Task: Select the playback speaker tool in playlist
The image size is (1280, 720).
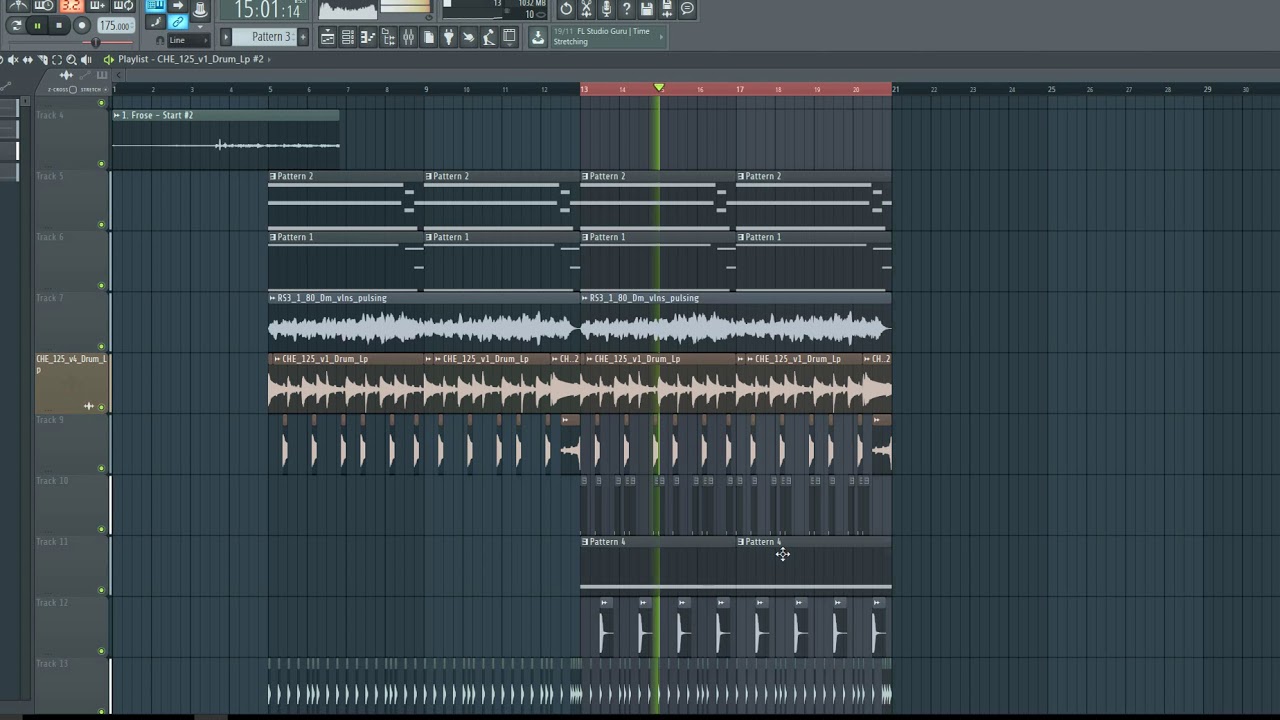Action: [x=86, y=59]
